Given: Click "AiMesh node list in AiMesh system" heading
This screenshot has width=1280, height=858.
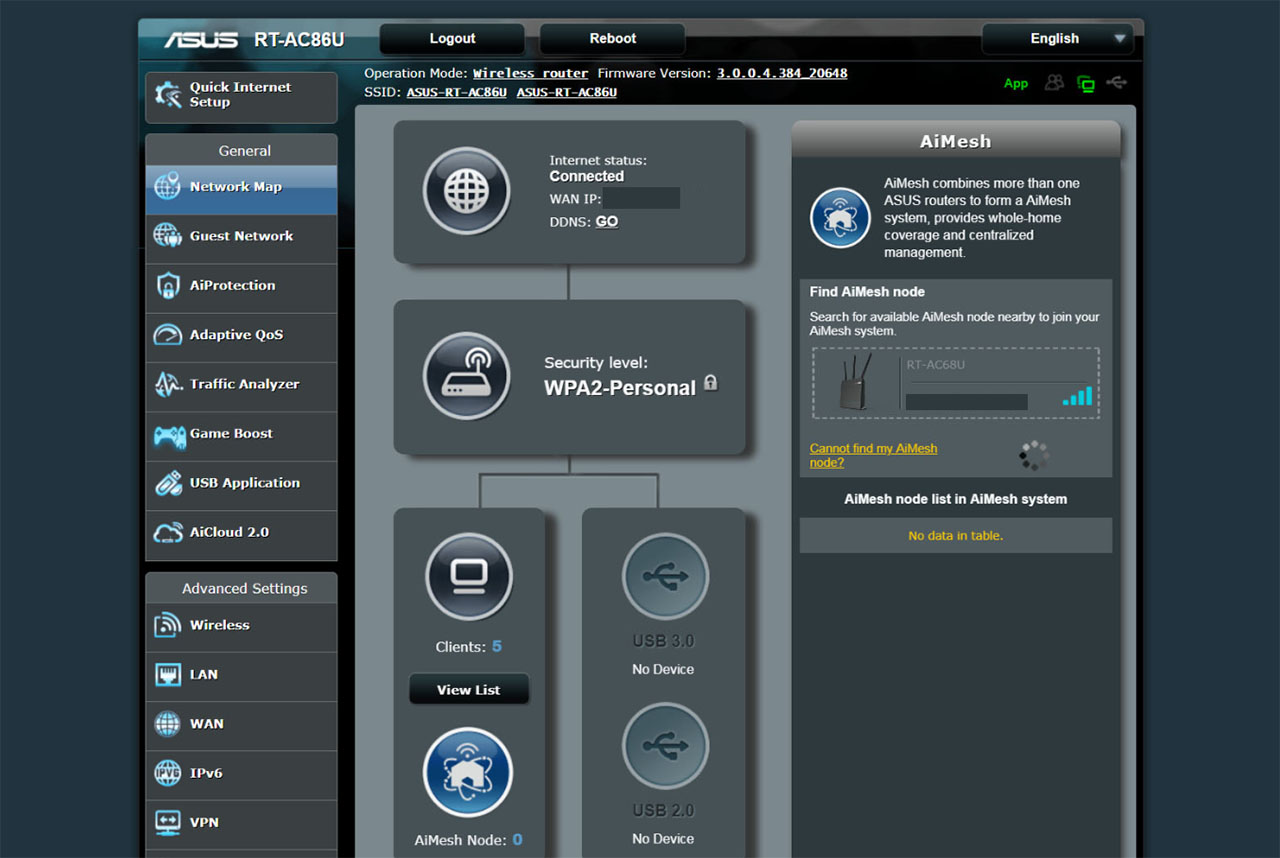Looking at the screenshot, I should point(955,499).
